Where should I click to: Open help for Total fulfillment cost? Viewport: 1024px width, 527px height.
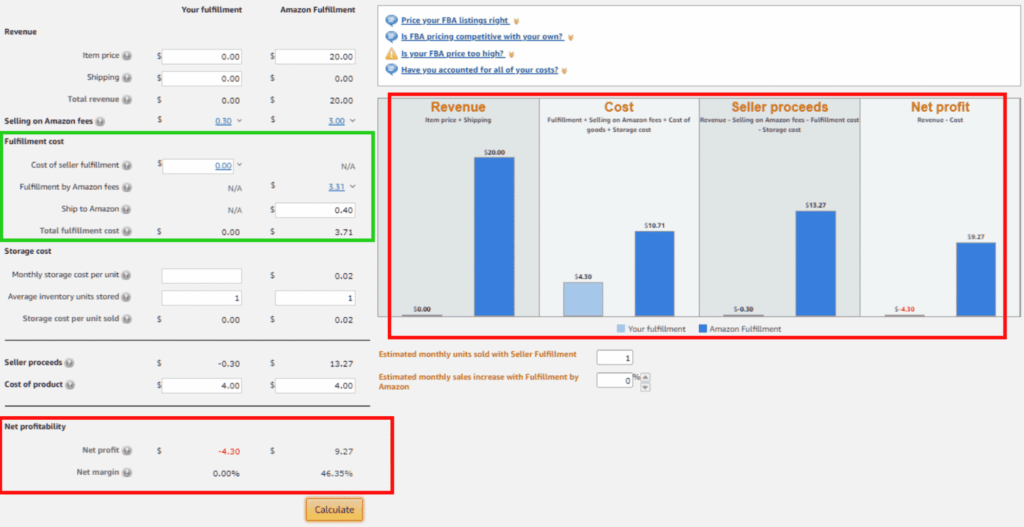(127, 231)
